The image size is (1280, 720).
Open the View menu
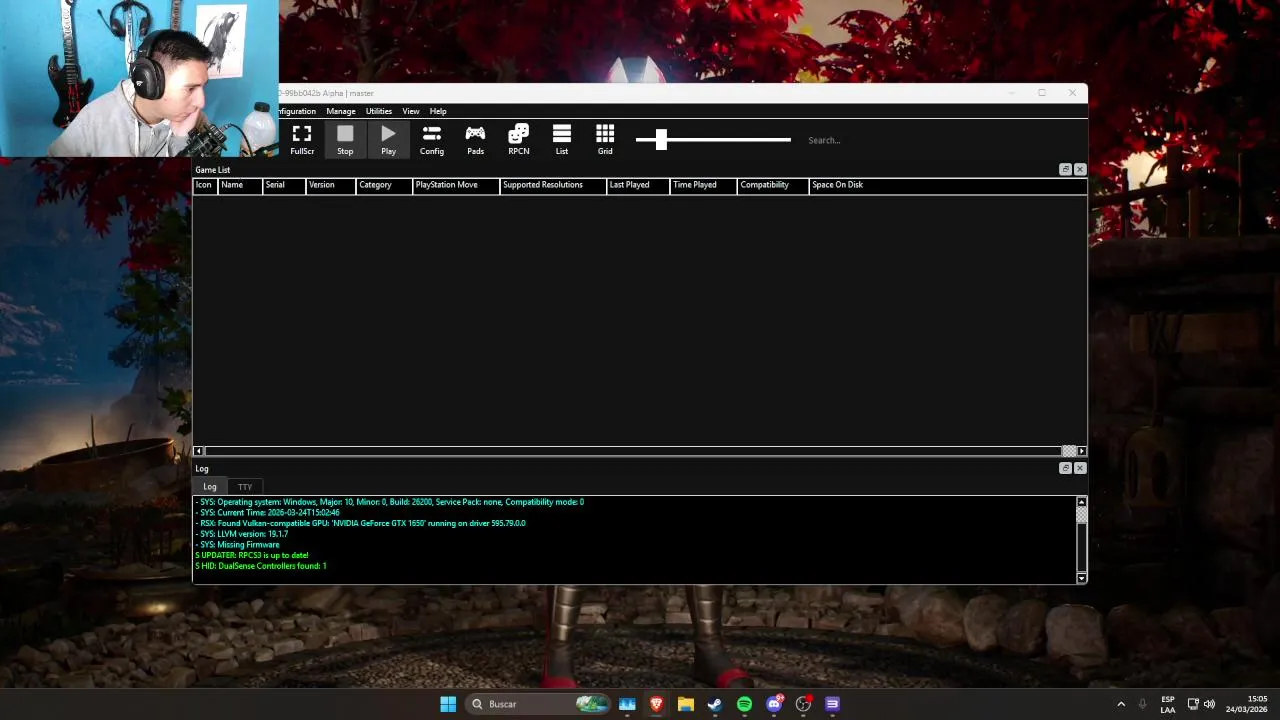pyautogui.click(x=411, y=111)
